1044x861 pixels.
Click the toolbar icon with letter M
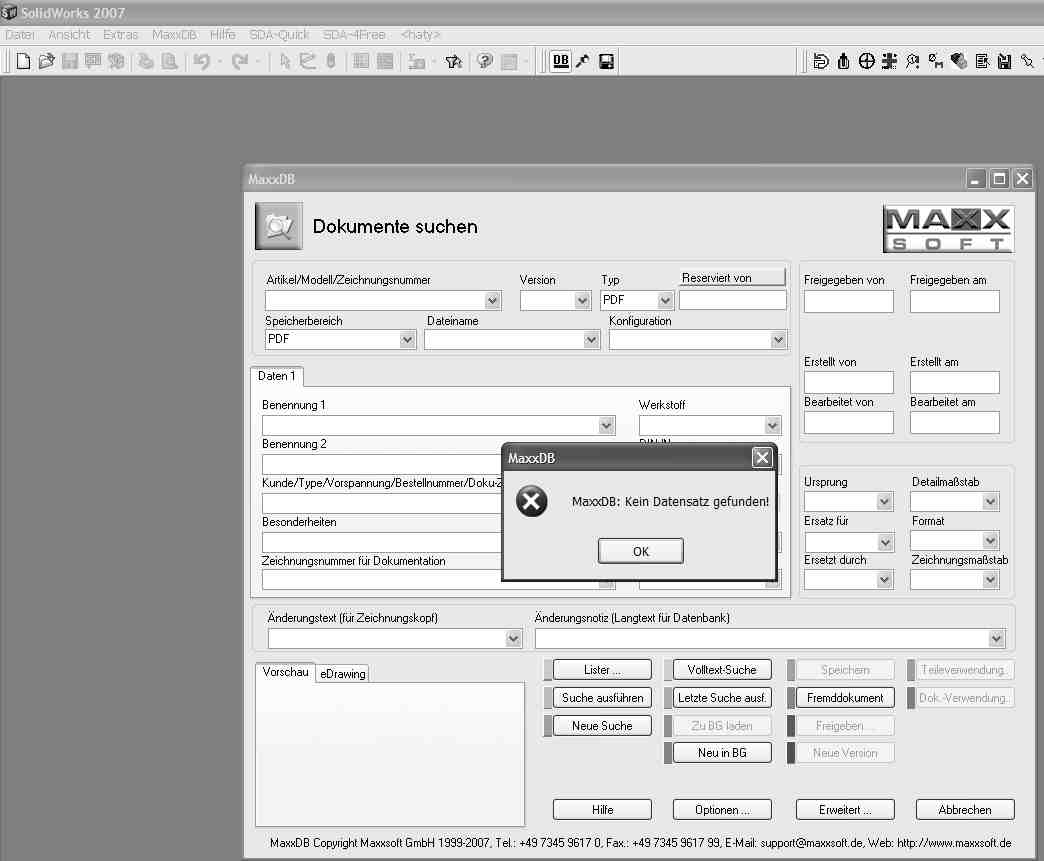pyautogui.click(x=935, y=61)
